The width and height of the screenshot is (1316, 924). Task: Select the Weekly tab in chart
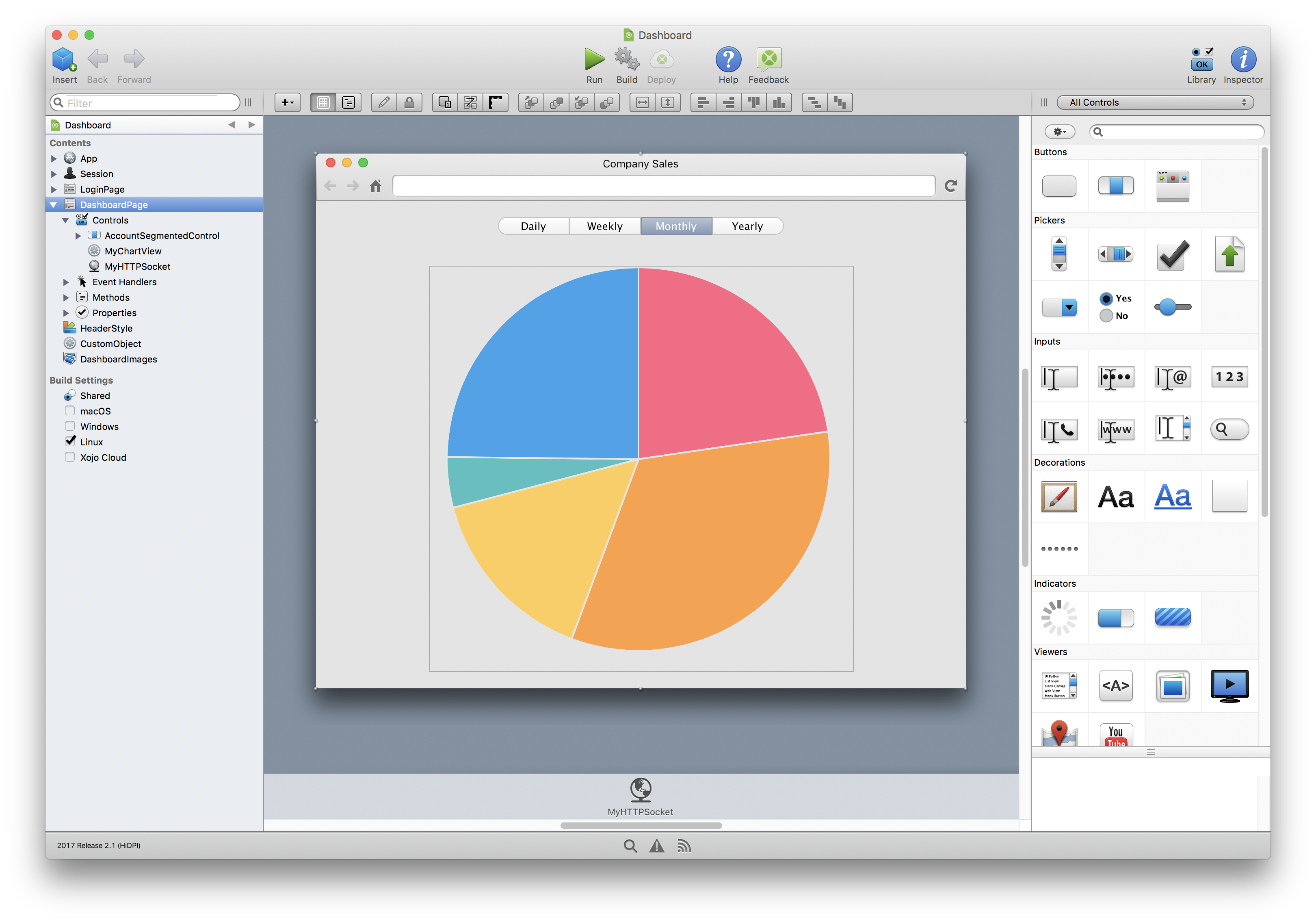pos(604,226)
